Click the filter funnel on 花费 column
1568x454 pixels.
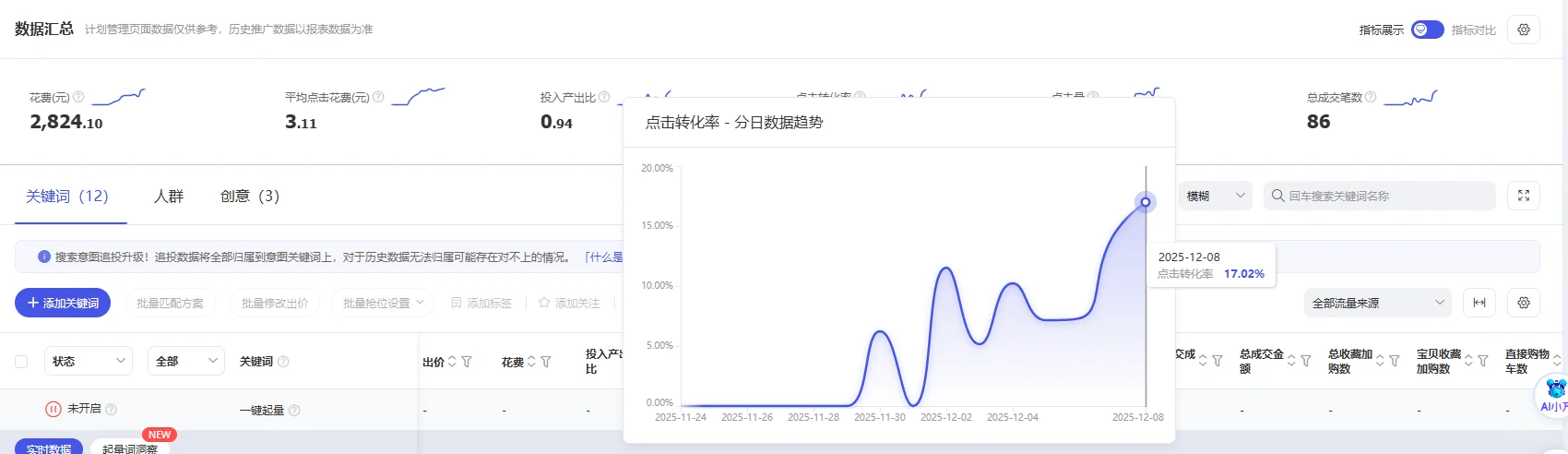(x=546, y=362)
